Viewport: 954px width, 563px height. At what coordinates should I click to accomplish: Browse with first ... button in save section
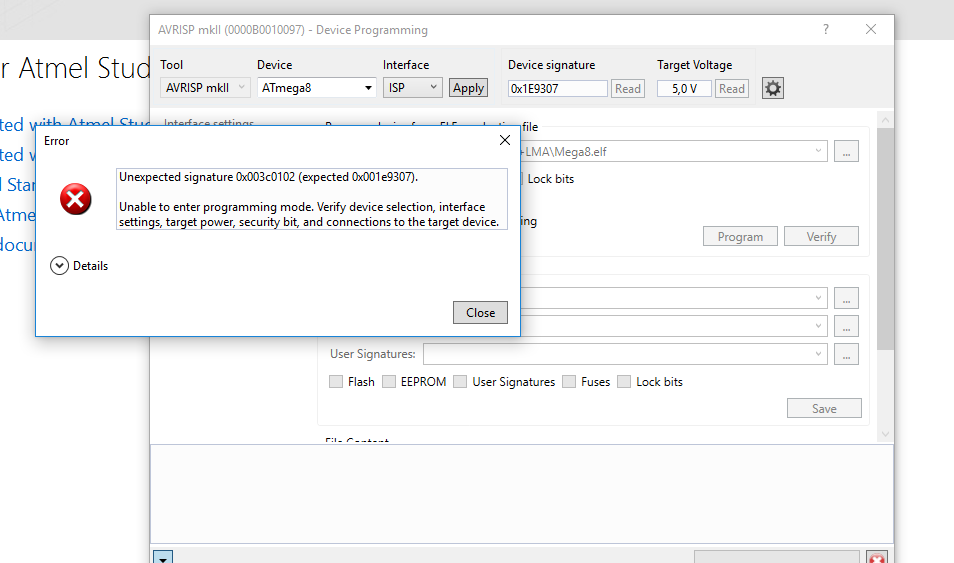846,298
